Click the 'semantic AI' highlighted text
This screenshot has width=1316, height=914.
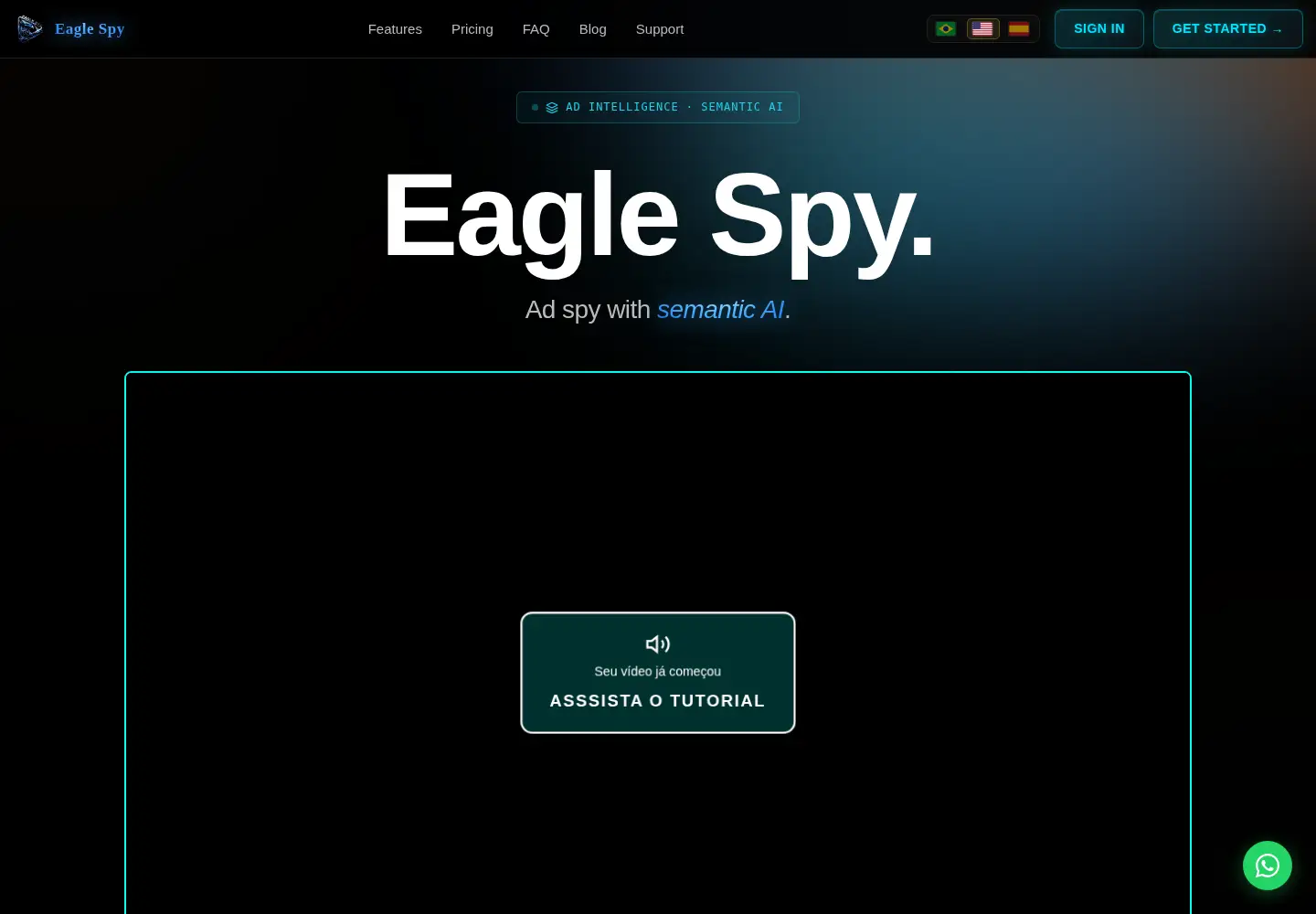coord(721,310)
